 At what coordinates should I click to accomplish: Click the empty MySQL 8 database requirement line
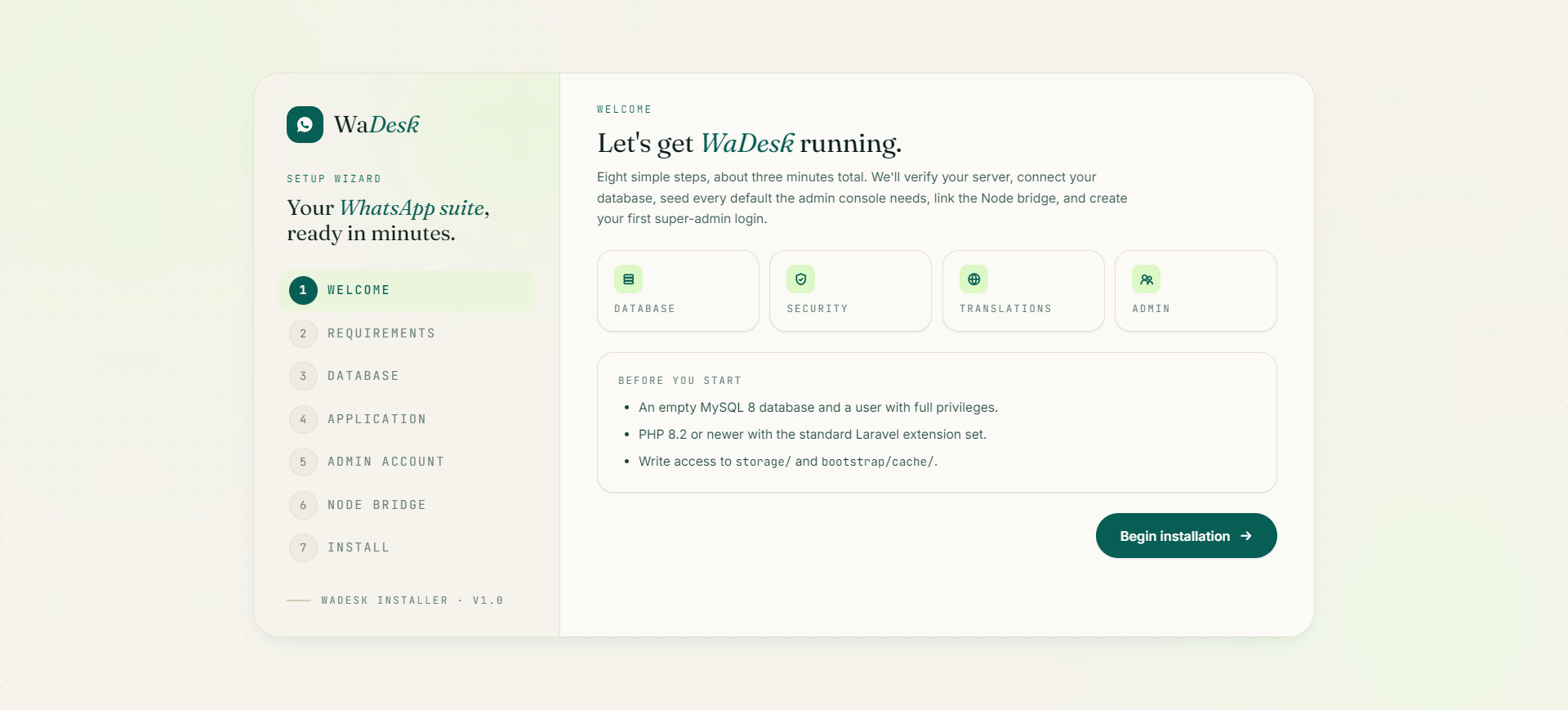point(818,408)
